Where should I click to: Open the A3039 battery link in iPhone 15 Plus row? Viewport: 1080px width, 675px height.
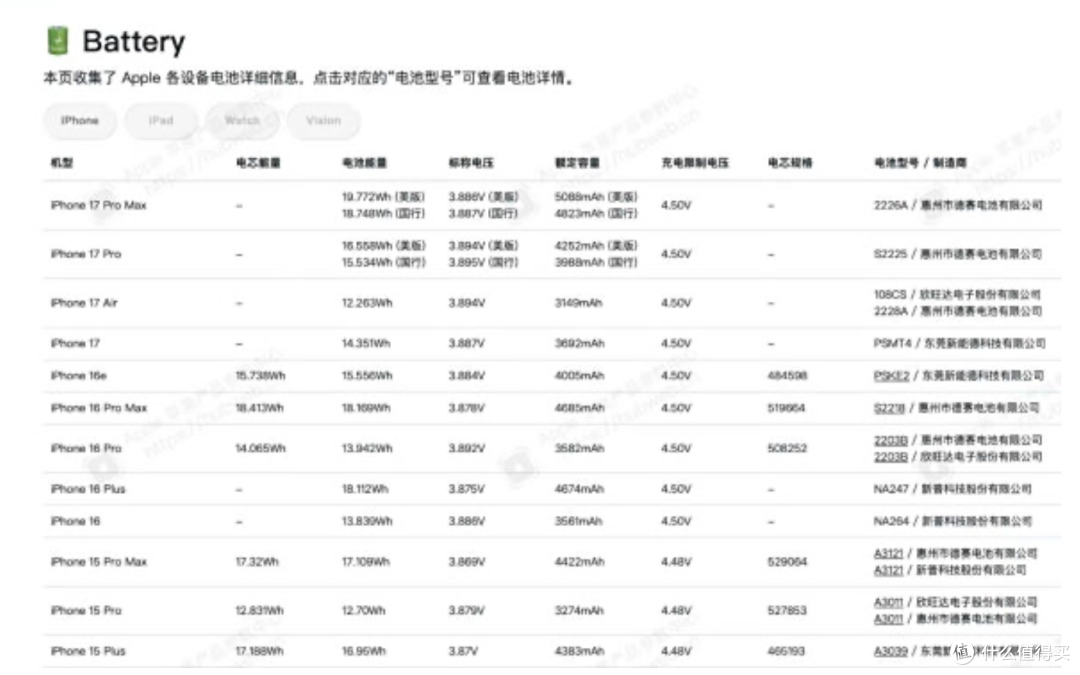coord(891,651)
